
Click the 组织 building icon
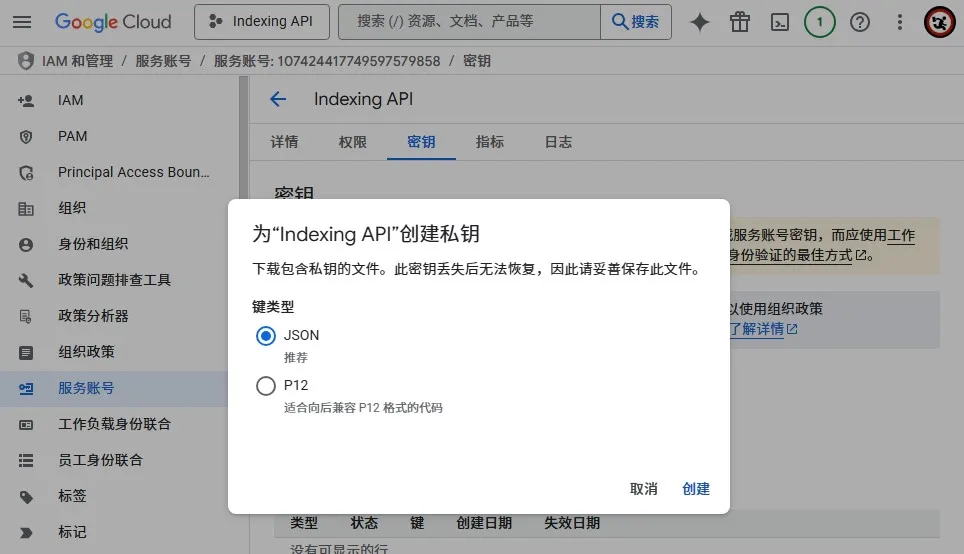click(x=26, y=209)
